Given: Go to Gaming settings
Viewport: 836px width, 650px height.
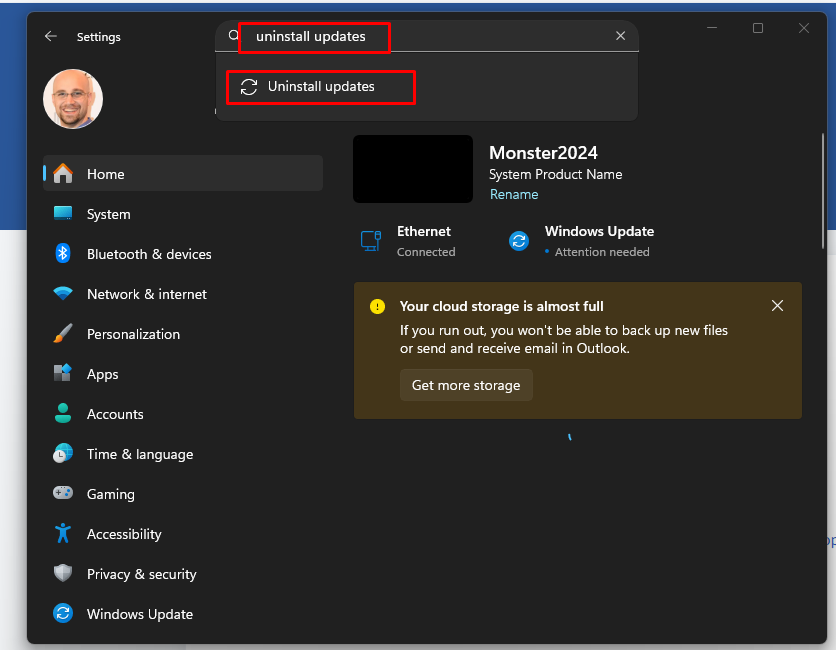Looking at the screenshot, I should pyautogui.click(x=183, y=494).
